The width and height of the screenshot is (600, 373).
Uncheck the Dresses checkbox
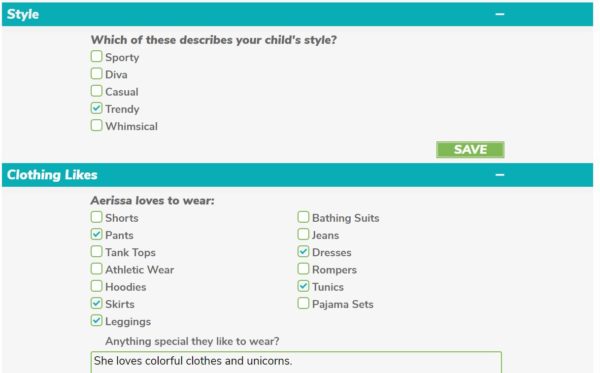[x=303, y=251]
